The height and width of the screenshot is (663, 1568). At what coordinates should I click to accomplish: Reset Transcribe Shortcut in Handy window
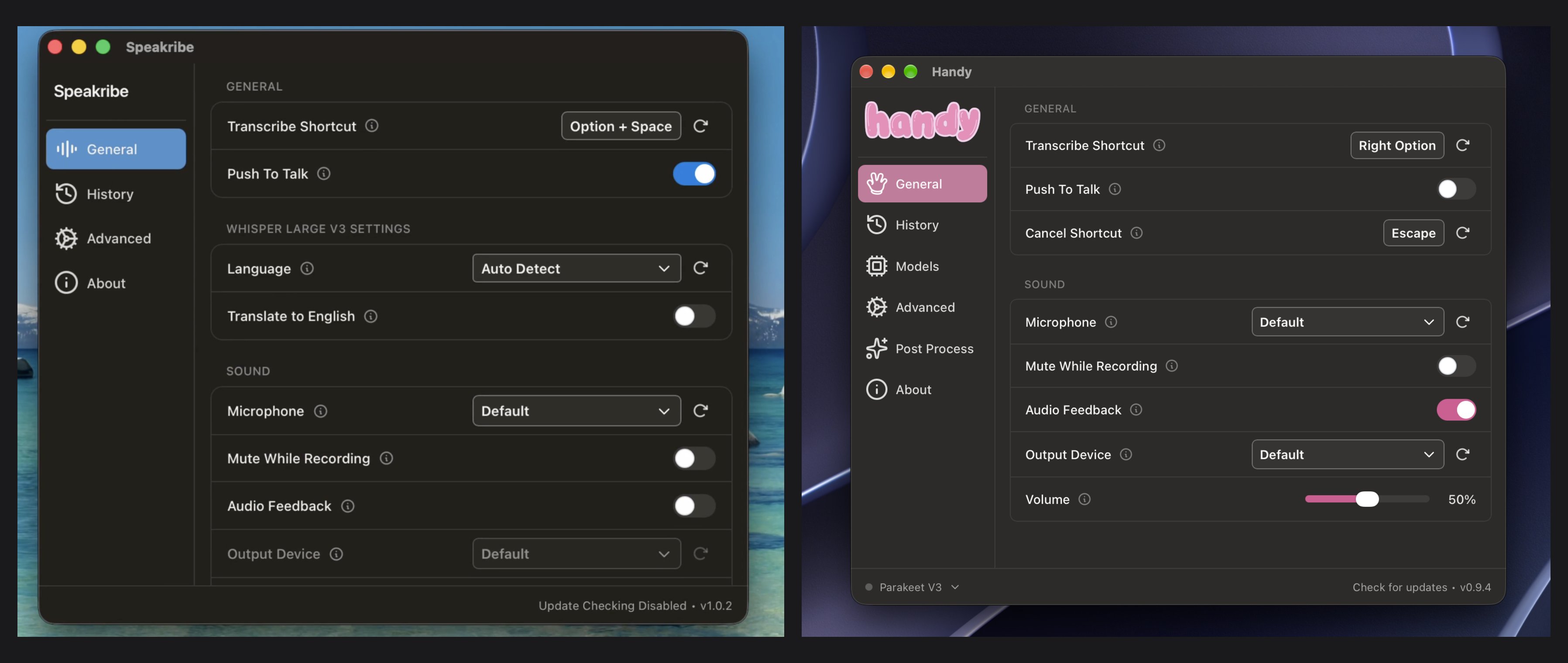point(1463,145)
